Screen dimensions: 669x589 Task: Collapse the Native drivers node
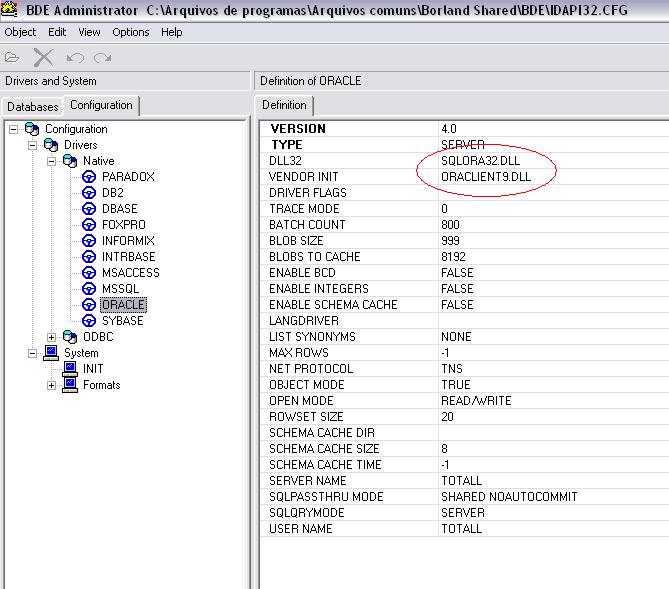coord(52,161)
